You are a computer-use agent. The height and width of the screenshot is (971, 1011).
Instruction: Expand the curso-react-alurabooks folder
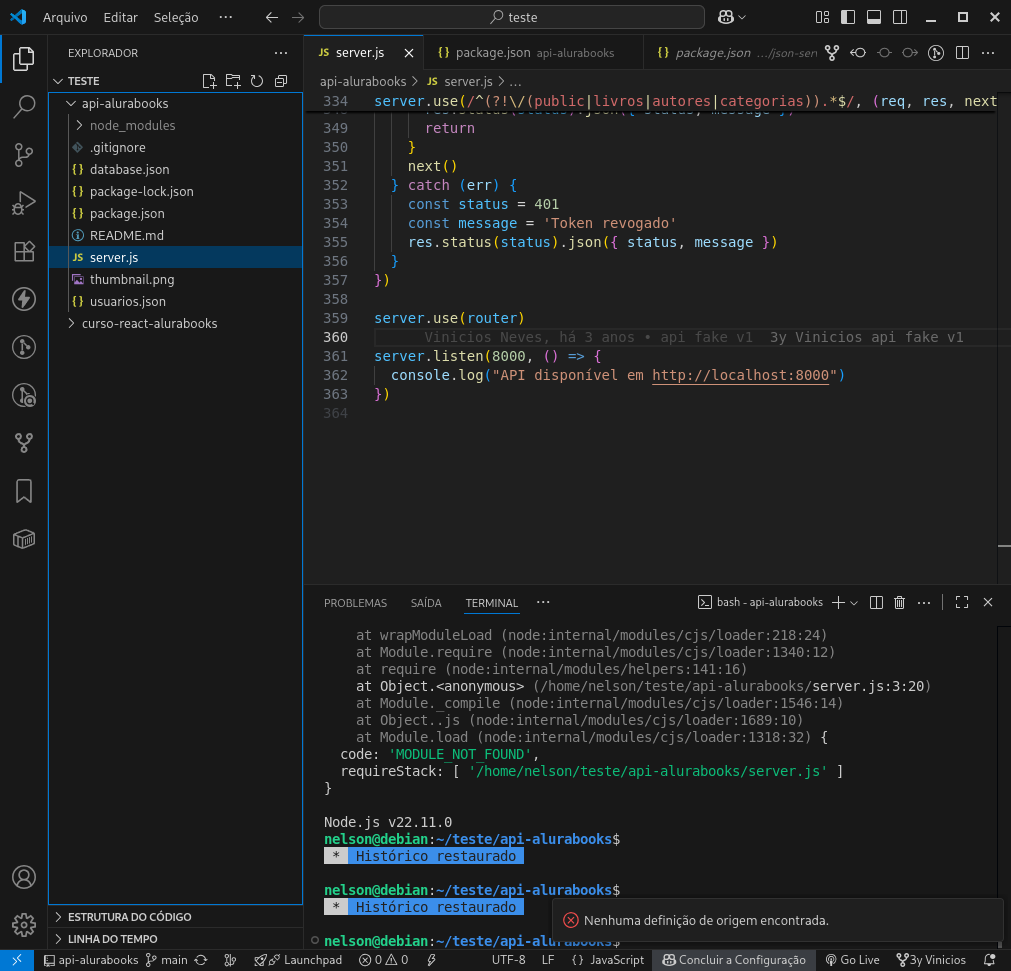coord(71,323)
